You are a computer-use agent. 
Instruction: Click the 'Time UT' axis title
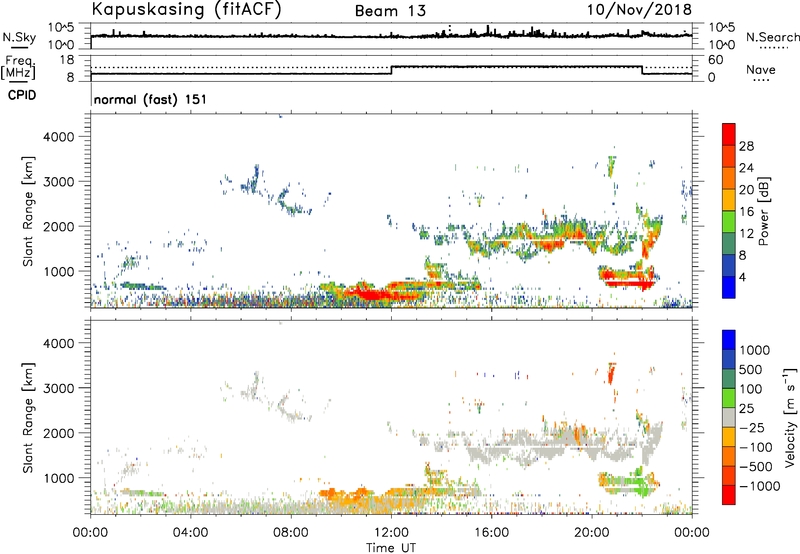tap(391, 548)
